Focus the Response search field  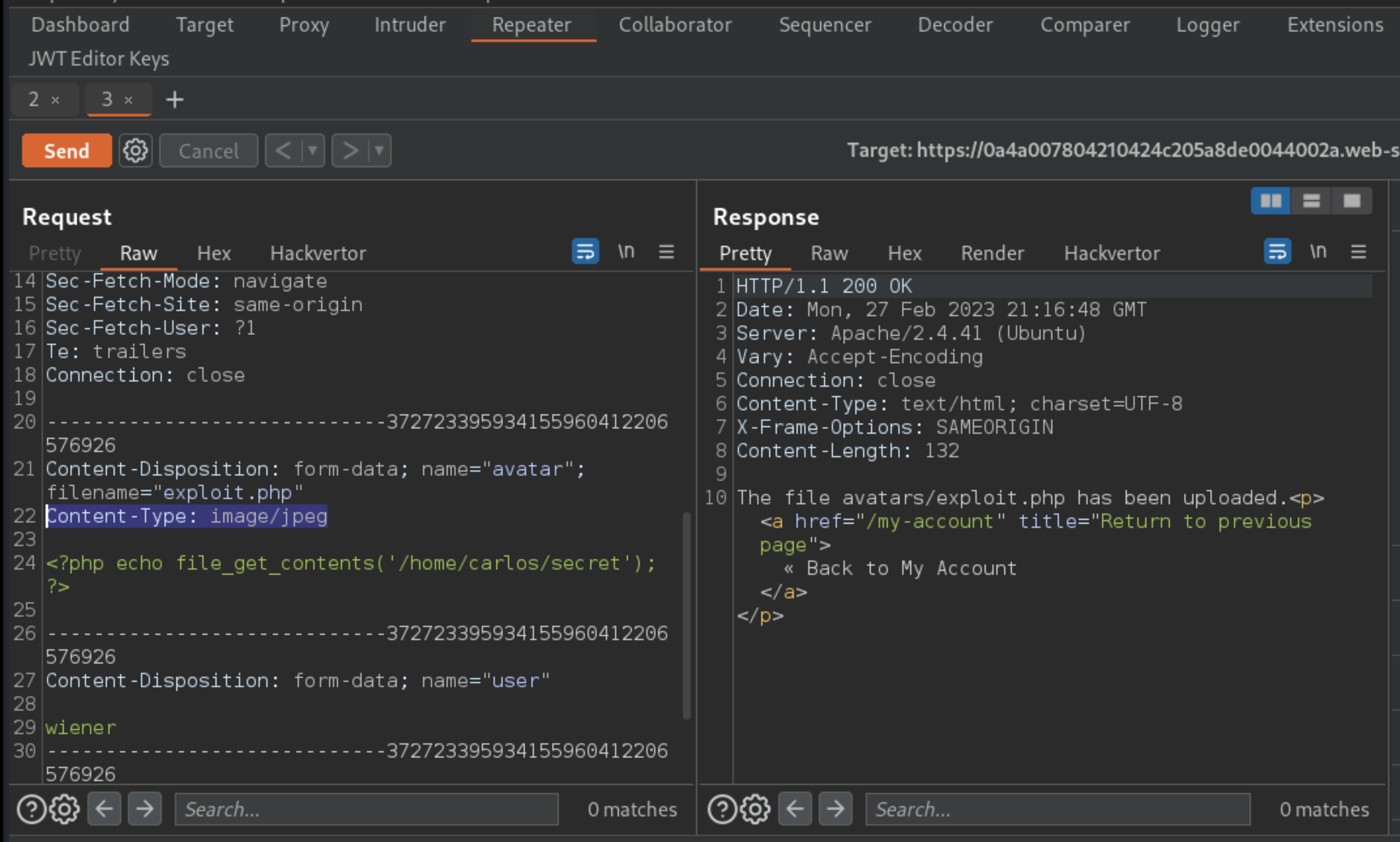tap(1058, 809)
